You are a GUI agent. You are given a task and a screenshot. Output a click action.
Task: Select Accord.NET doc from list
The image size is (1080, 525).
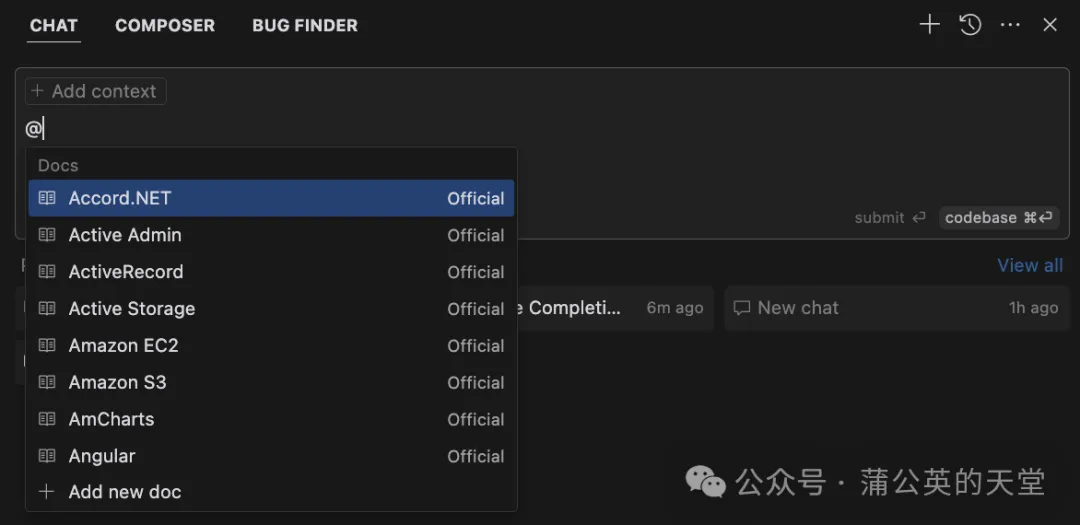pyautogui.click(x=271, y=198)
